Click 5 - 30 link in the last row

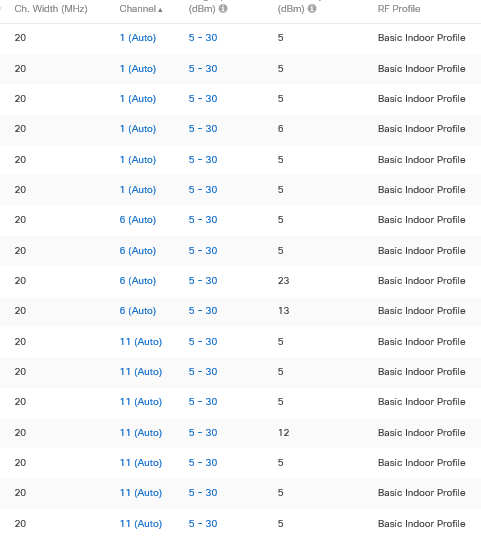(203, 524)
